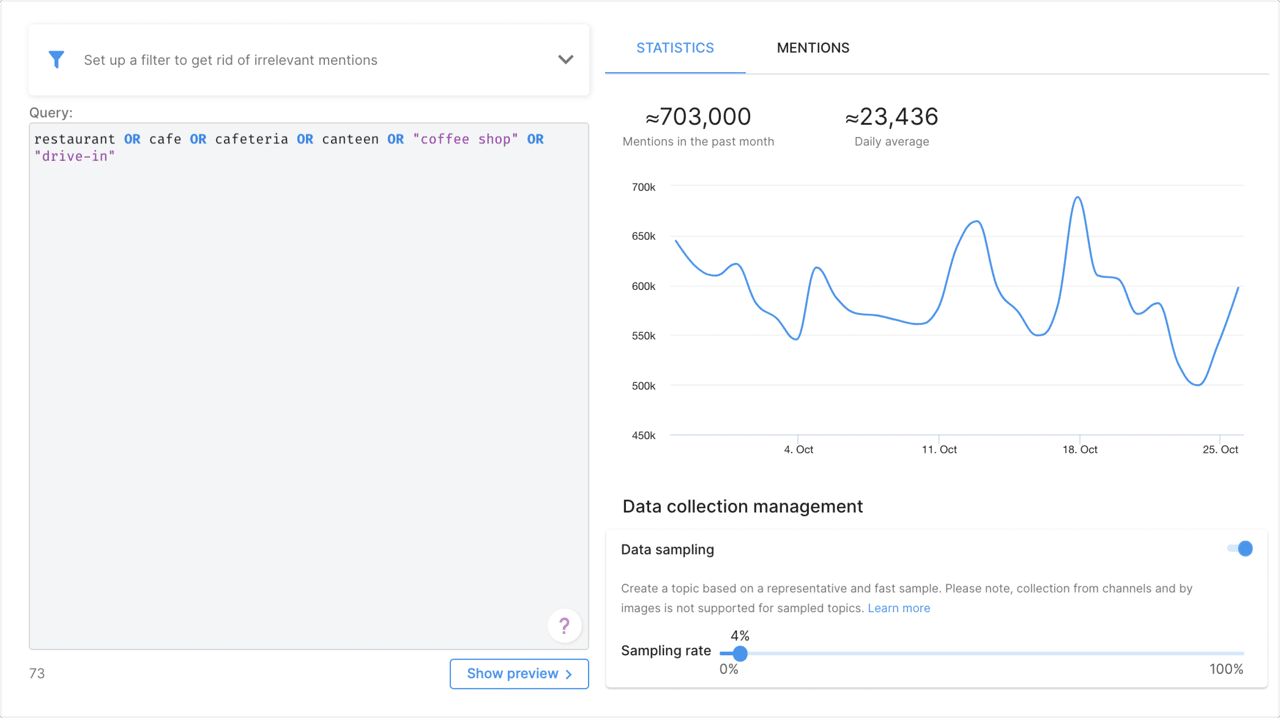Open the query help question mark
The height and width of the screenshot is (718, 1280).
(x=564, y=625)
